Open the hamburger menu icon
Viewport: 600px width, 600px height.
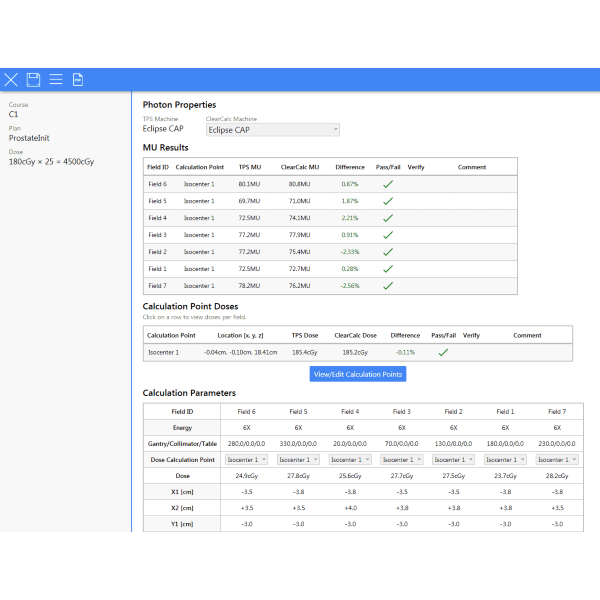tap(56, 79)
